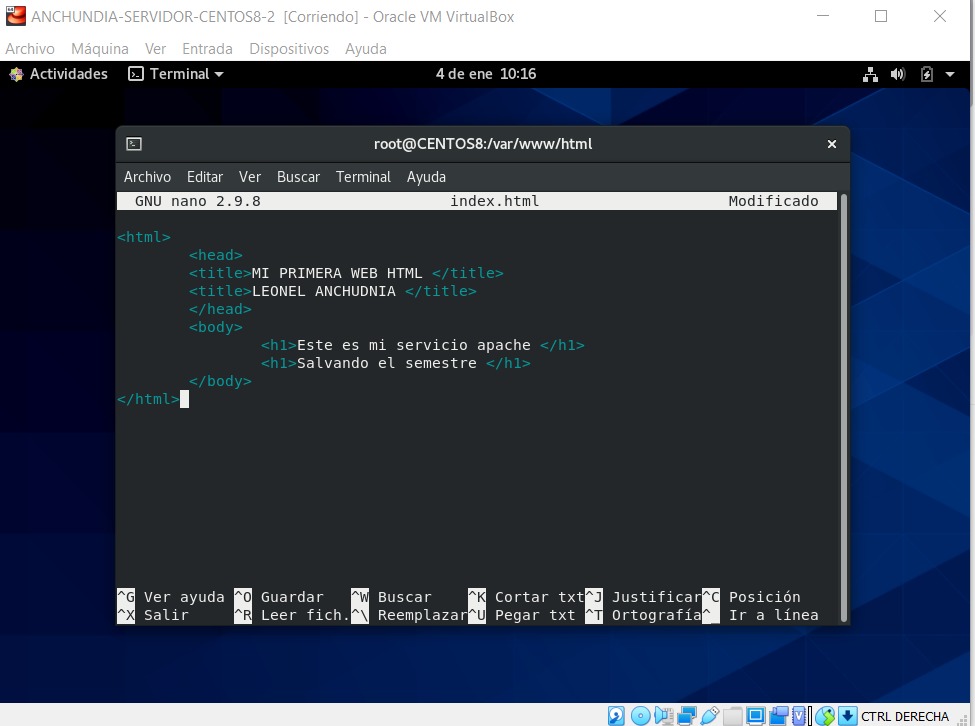Image resolution: width=975 pixels, height=726 pixels.
Task: Click the audio status icon in VirtualBox bar
Action: [x=663, y=716]
